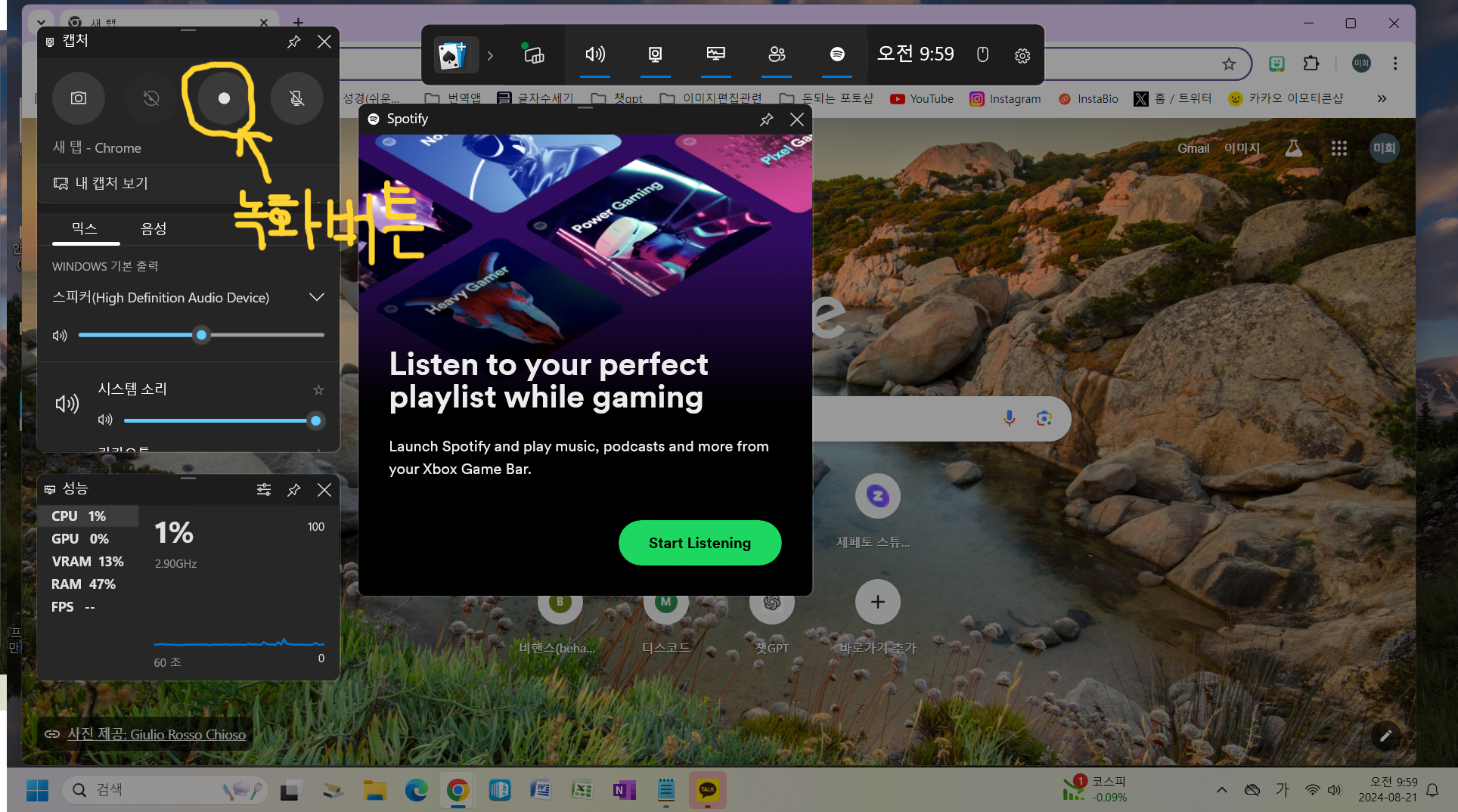Select the VRAM metric row
The height and width of the screenshot is (812, 1458).
tap(88, 561)
